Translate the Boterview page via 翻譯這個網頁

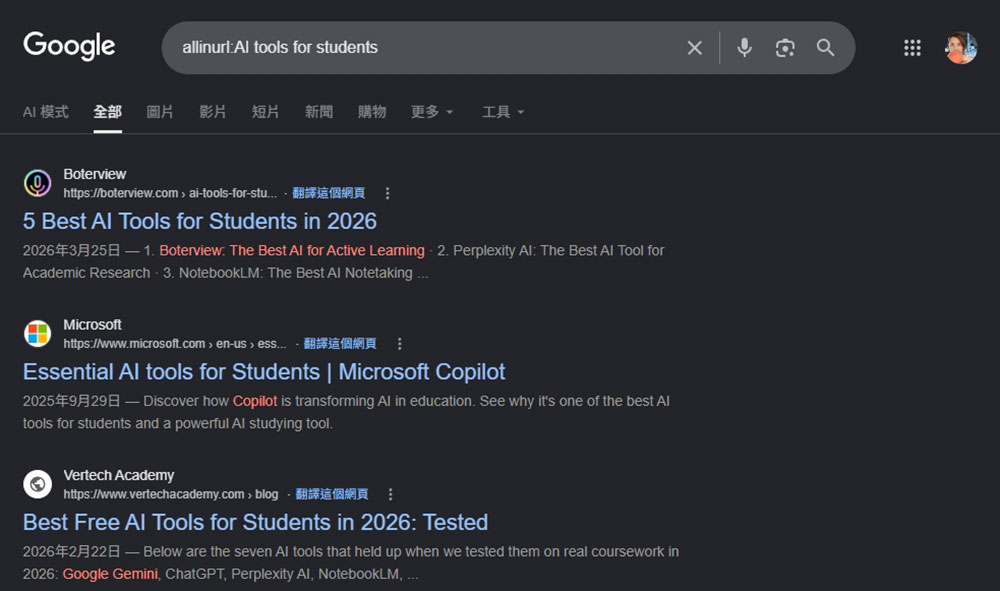pyautogui.click(x=328, y=193)
